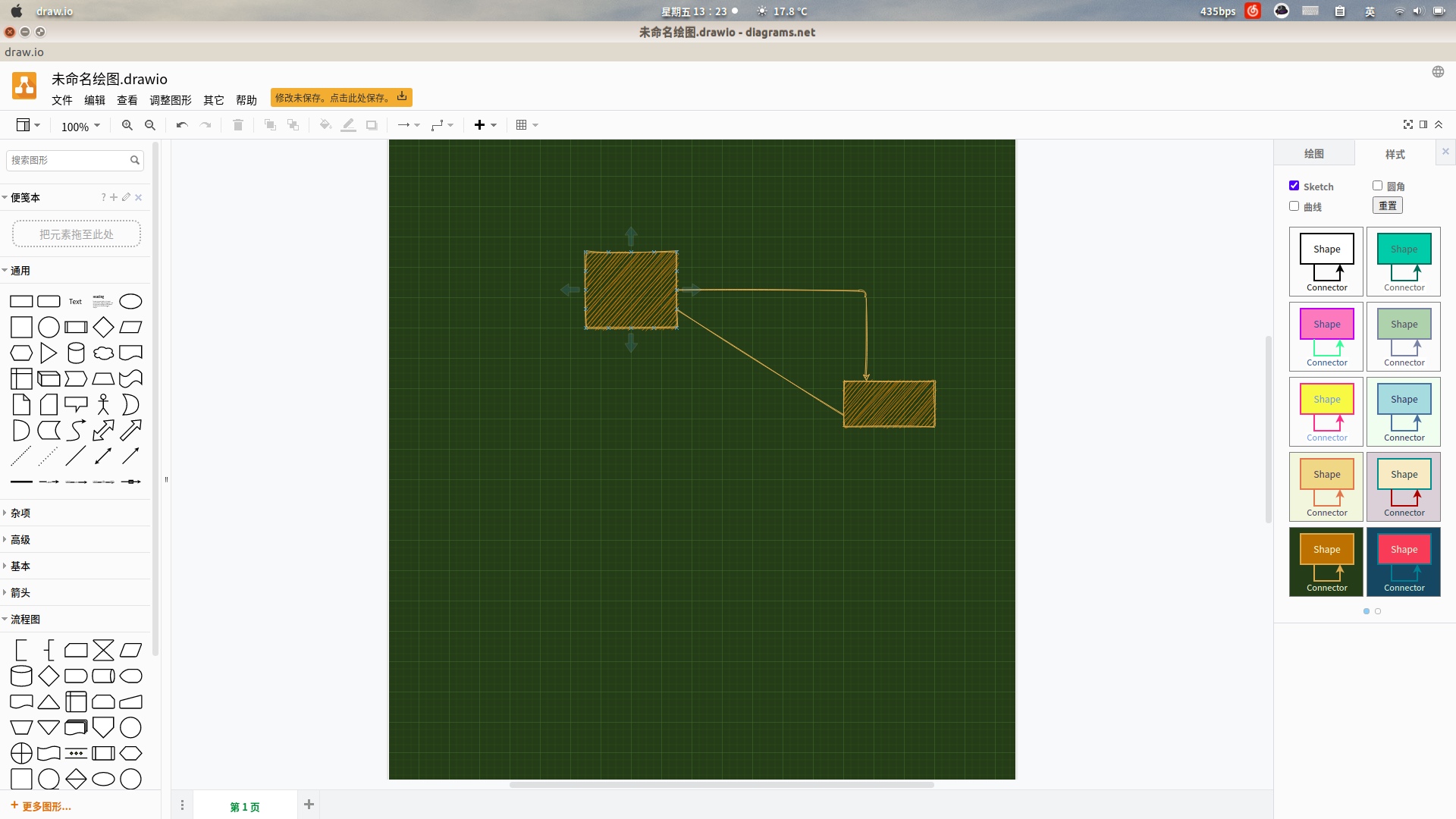
Task: Select the dark olive Connector color swatch
Action: point(1326,561)
